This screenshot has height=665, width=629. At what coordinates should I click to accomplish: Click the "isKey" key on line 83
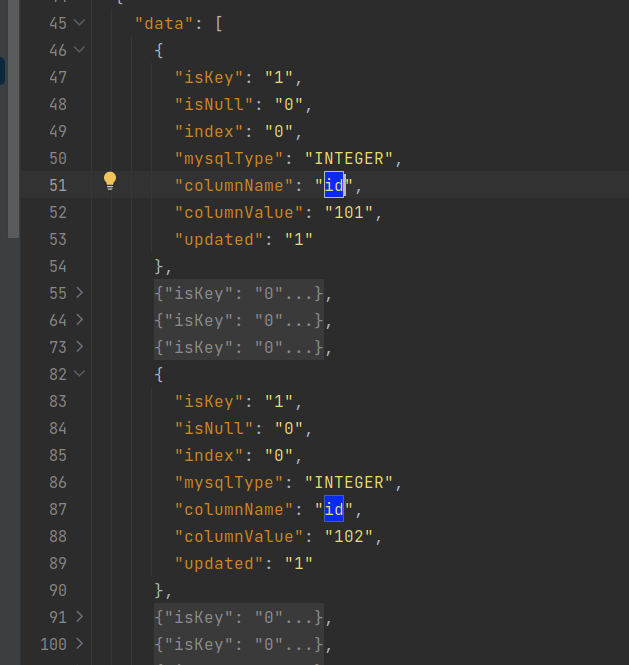click(x=209, y=402)
